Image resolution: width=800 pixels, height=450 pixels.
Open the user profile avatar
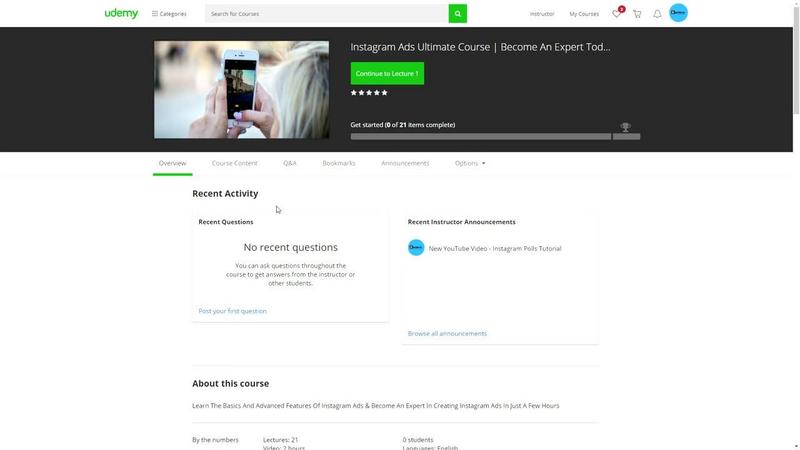point(679,13)
